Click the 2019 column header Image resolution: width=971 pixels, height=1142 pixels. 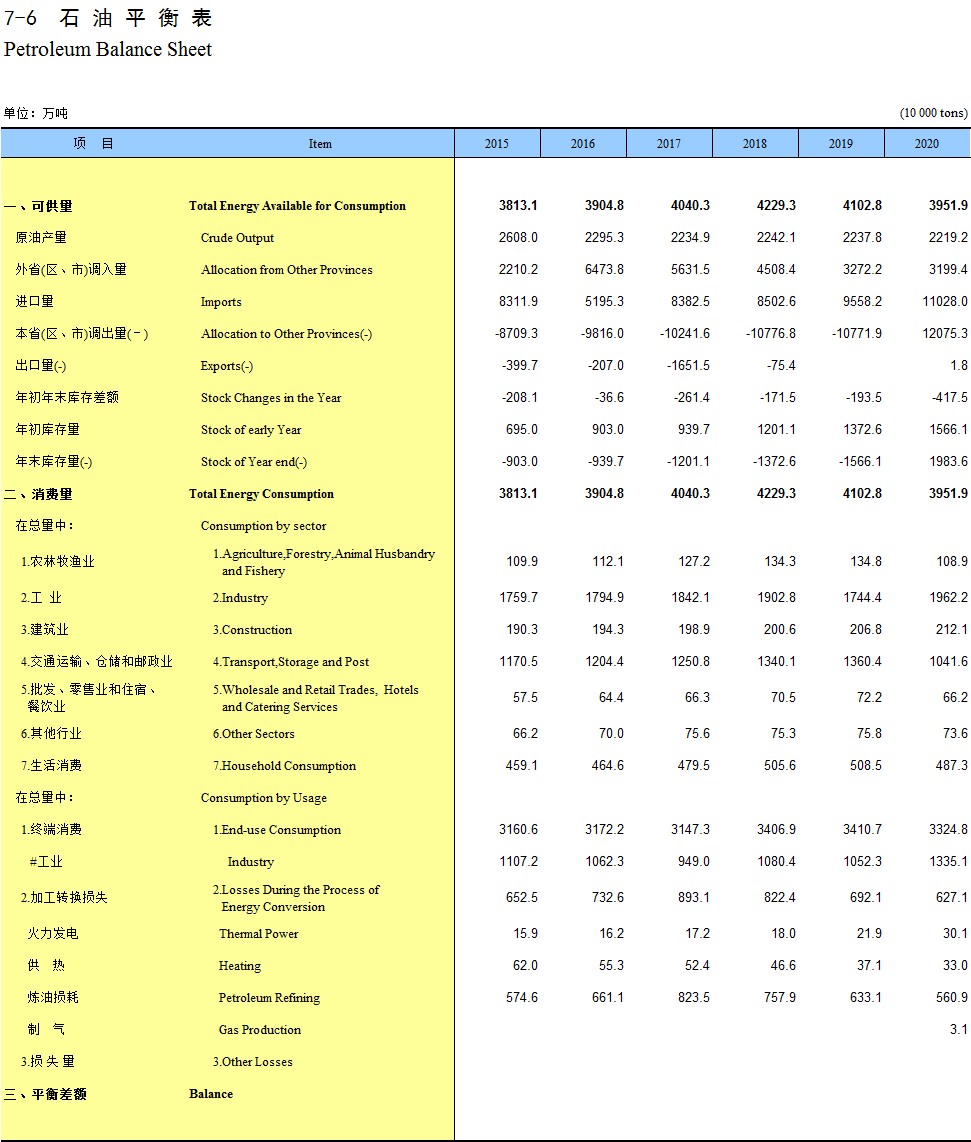[841, 143]
